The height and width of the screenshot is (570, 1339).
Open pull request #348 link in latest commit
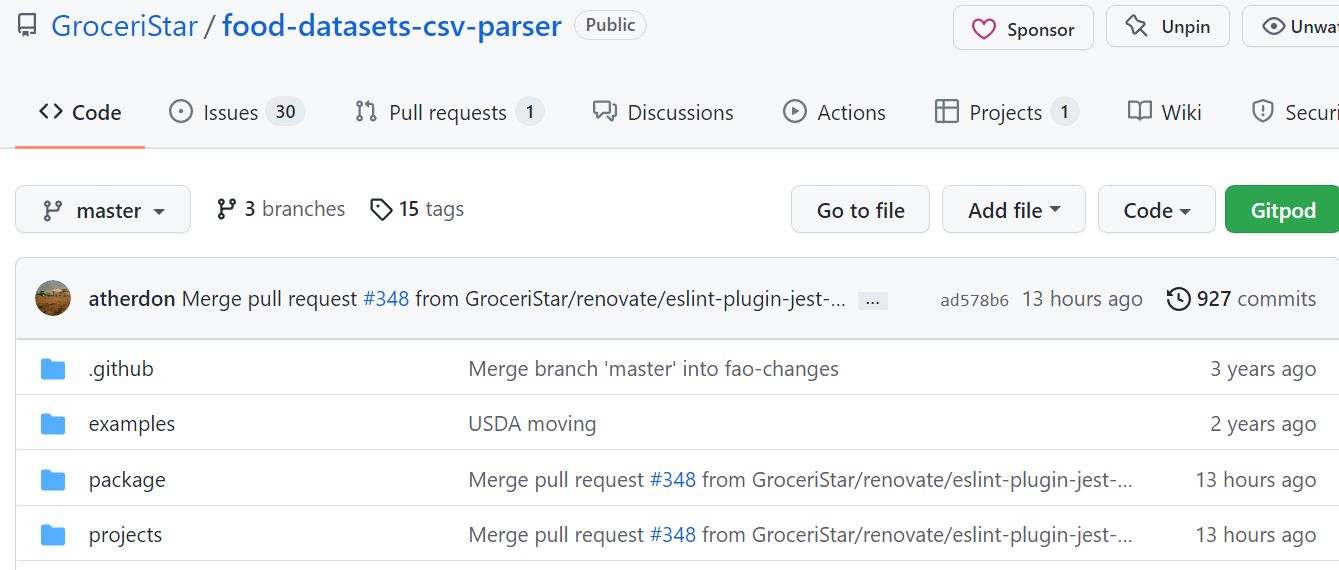point(386,299)
